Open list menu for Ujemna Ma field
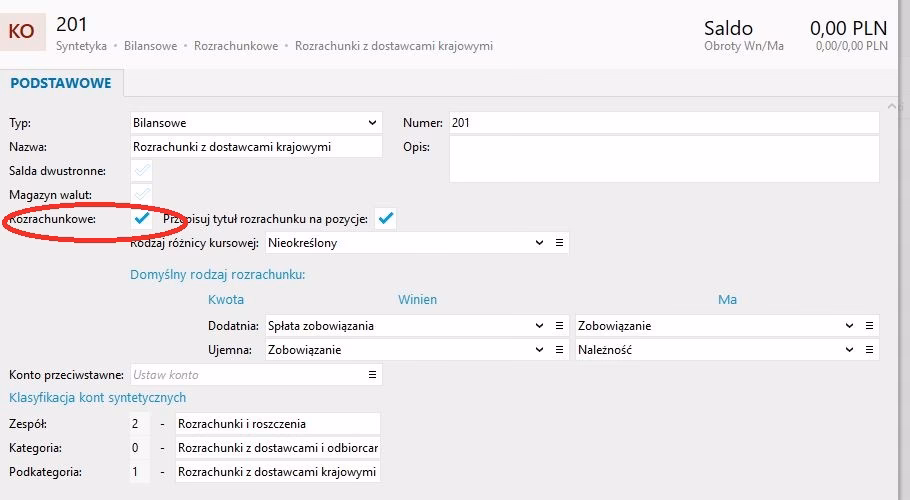Viewport: 910px width, 500px height. (x=870, y=350)
